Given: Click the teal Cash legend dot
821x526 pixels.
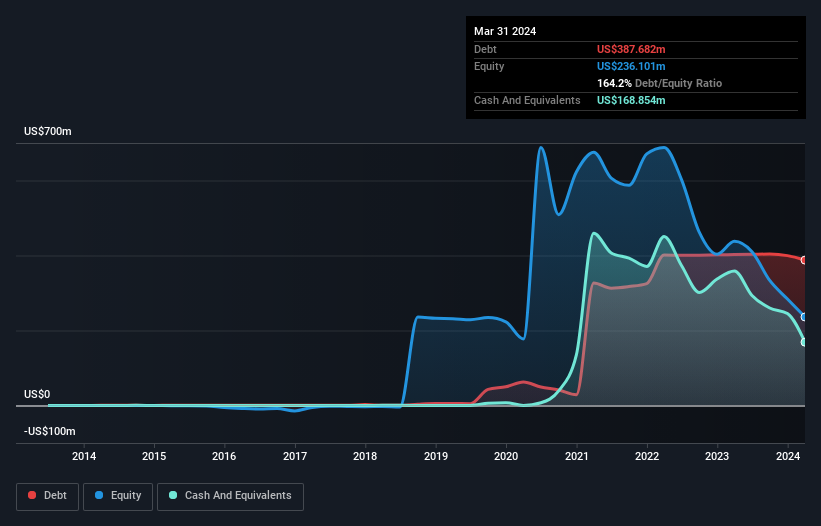Looking at the screenshot, I should coord(173,495).
